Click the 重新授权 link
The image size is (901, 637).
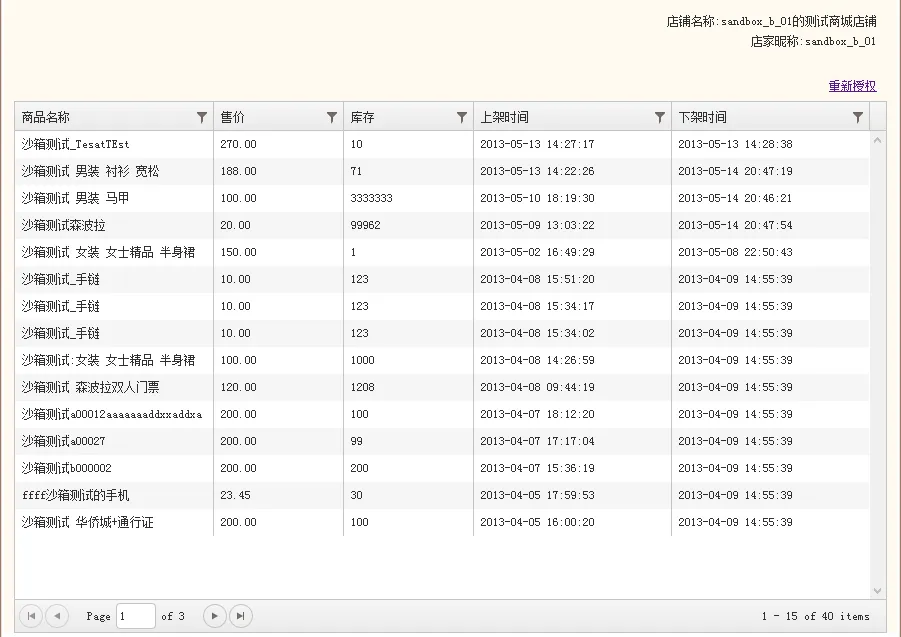click(x=852, y=86)
